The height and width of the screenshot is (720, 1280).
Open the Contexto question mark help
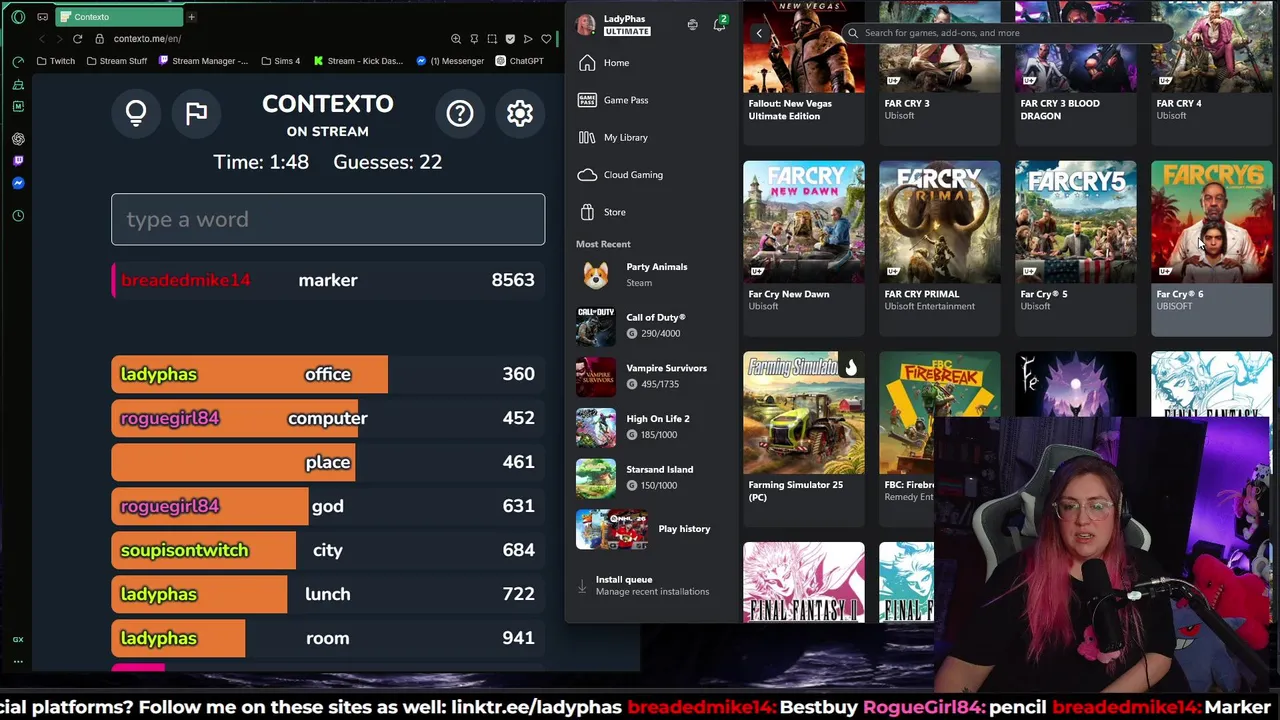click(x=460, y=113)
